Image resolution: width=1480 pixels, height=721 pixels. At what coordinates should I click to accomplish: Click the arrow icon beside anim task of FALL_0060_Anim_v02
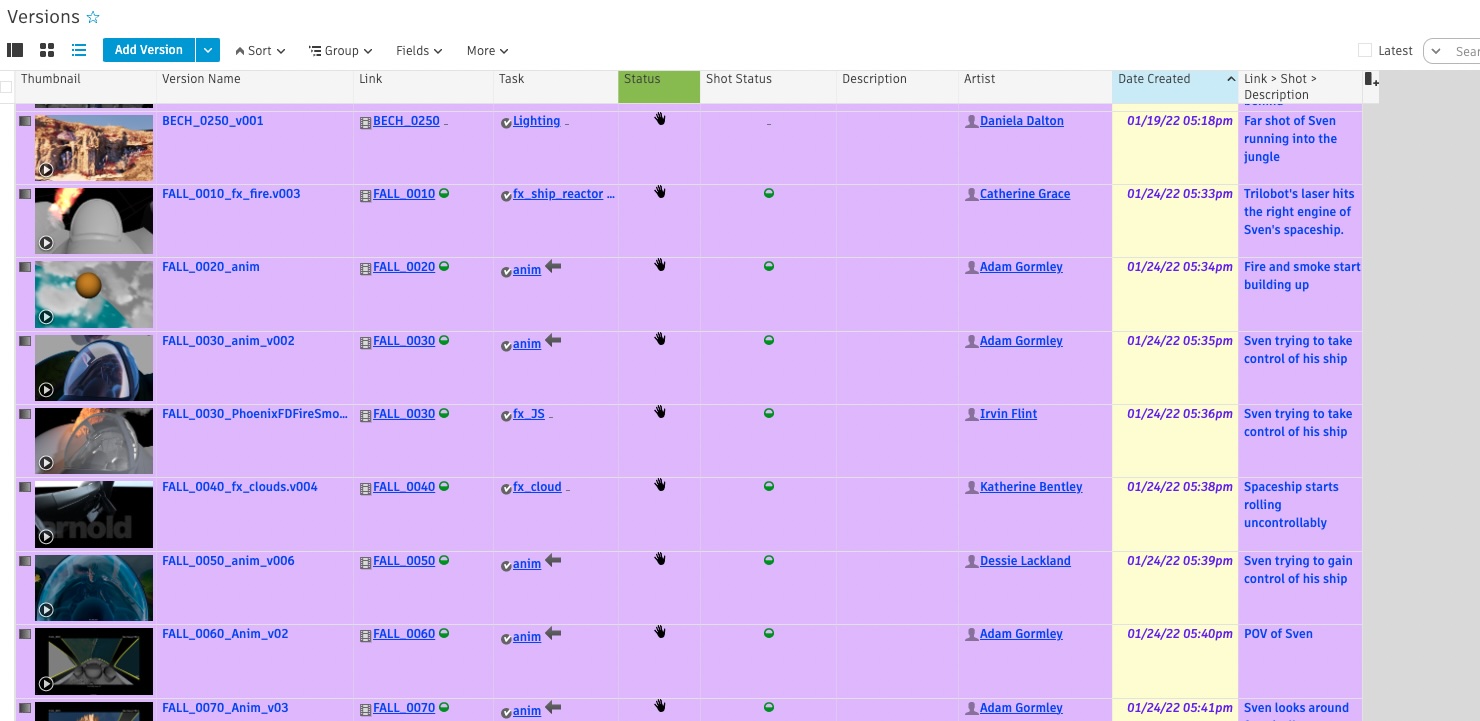[x=553, y=633]
